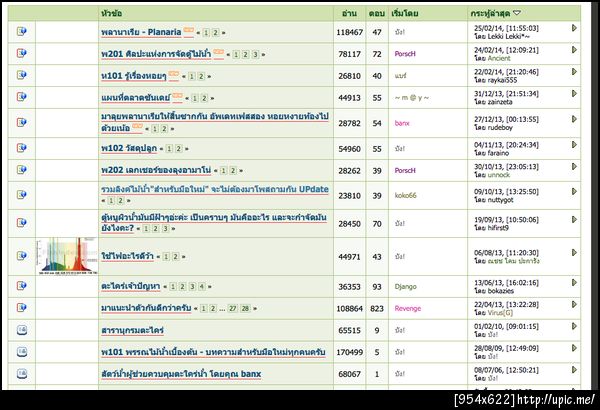
Task: View profile of last poster Virus[G]
Action: (500, 312)
